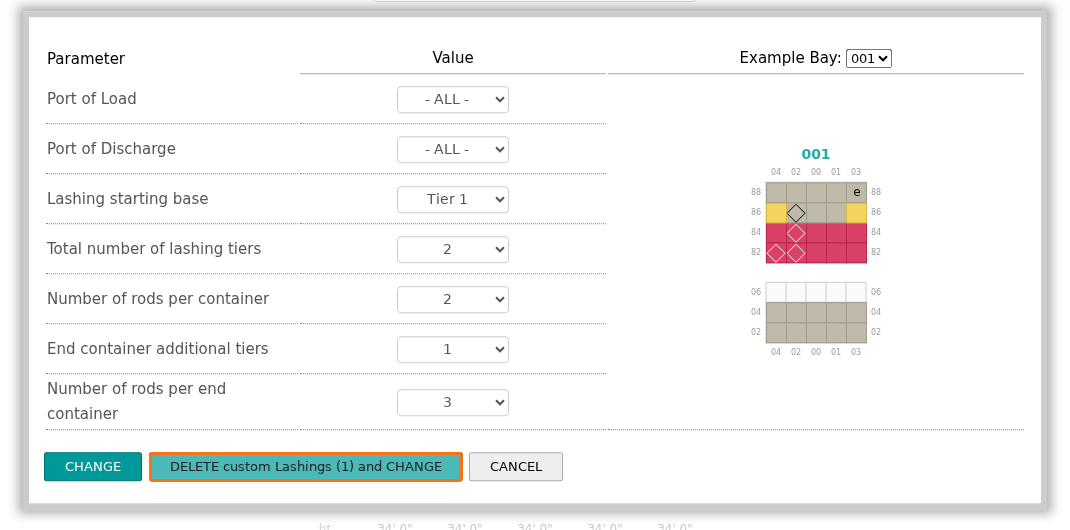Cancel the lashing parameter dialog
Image resolution: width=1070 pixels, height=530 pixels.
516,467
